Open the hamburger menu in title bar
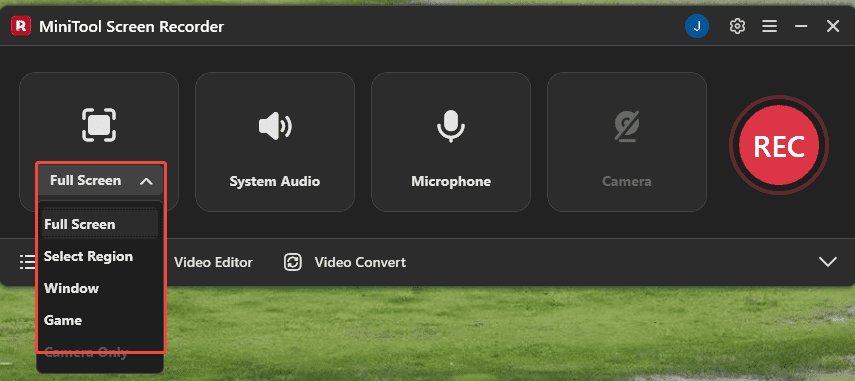The height and width of the screenshot is (381, 855). pyautogui.click(x=769, y=26)
